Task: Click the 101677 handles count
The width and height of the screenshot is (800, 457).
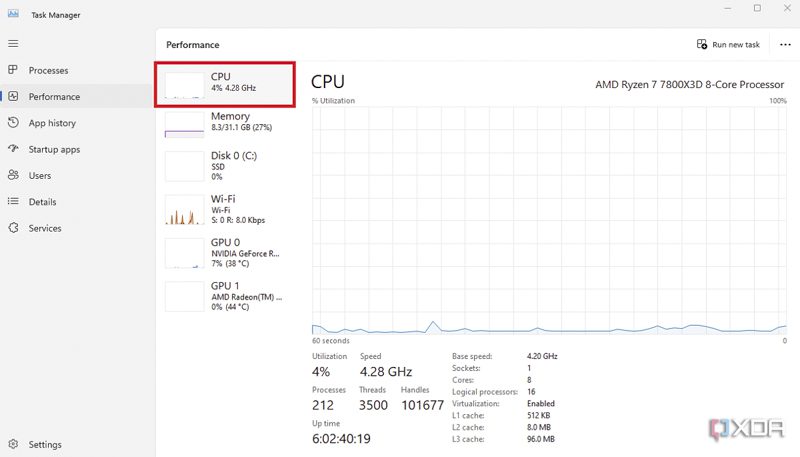Action: [x=422, y=405]
